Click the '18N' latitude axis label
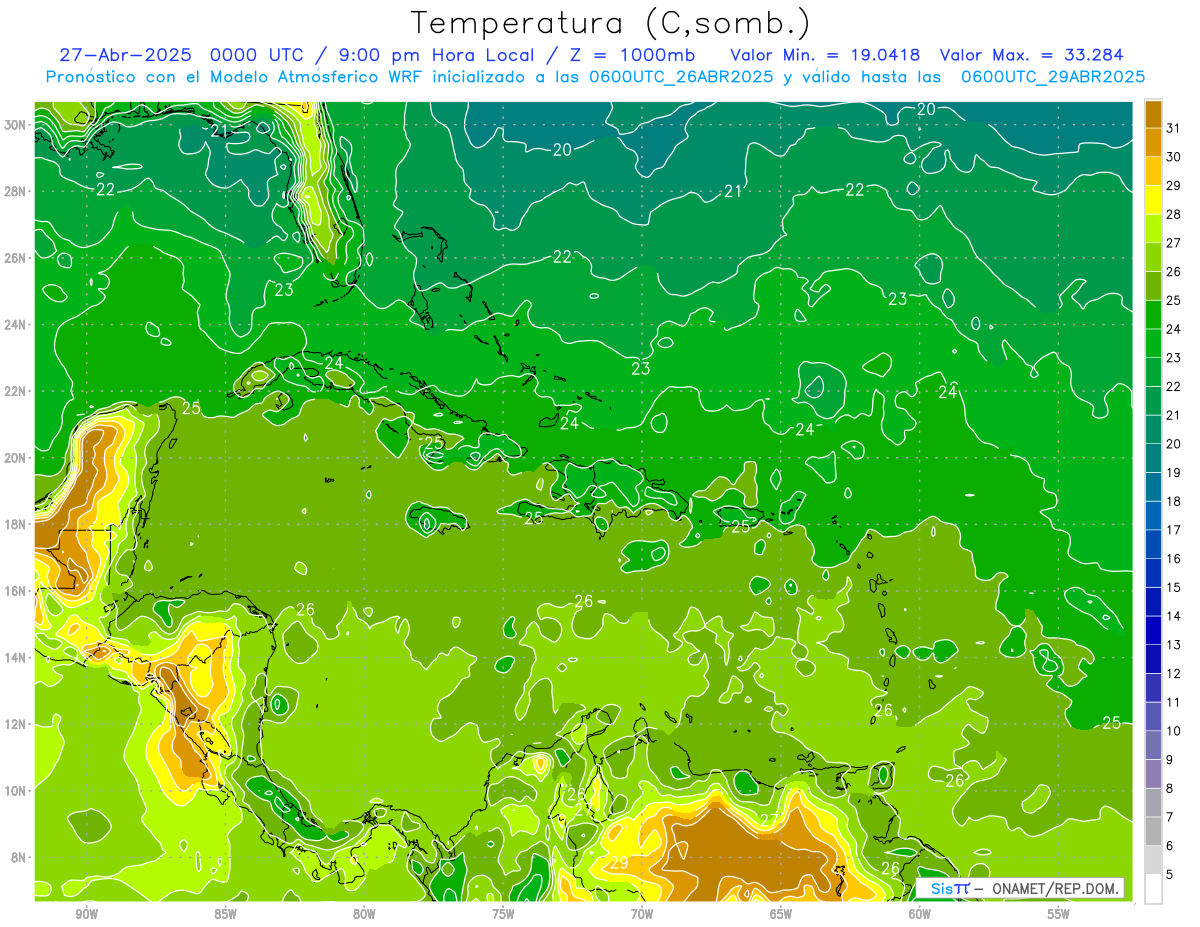1200x927 pixels. coord(16,524)
